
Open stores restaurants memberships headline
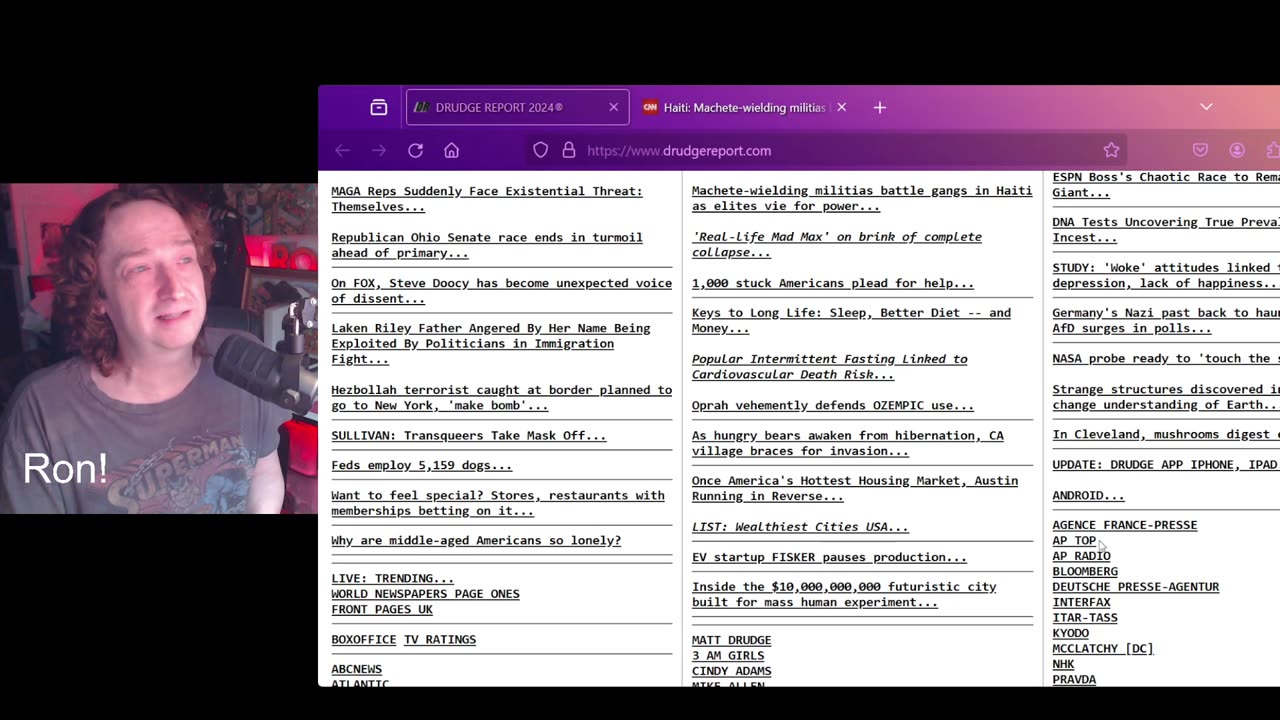[x=498, y=503]
